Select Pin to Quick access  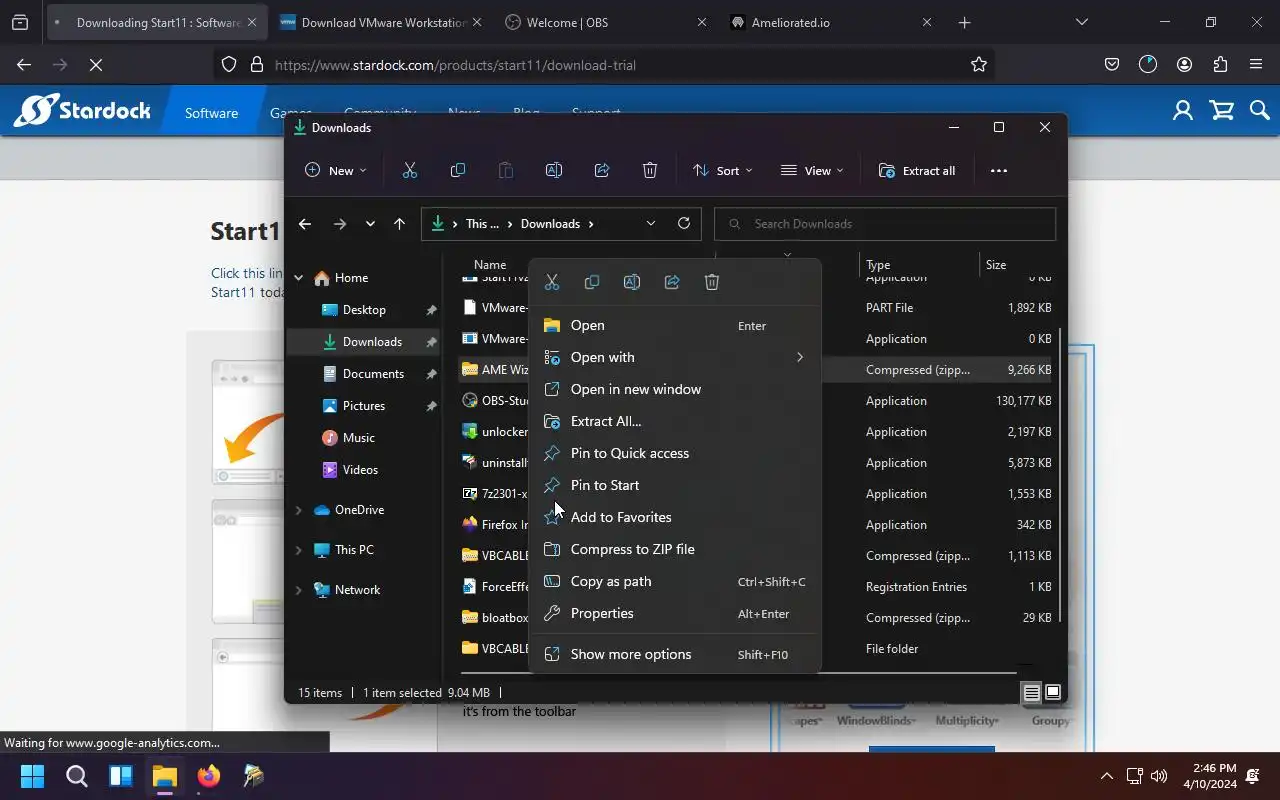[x=675, y=453]
